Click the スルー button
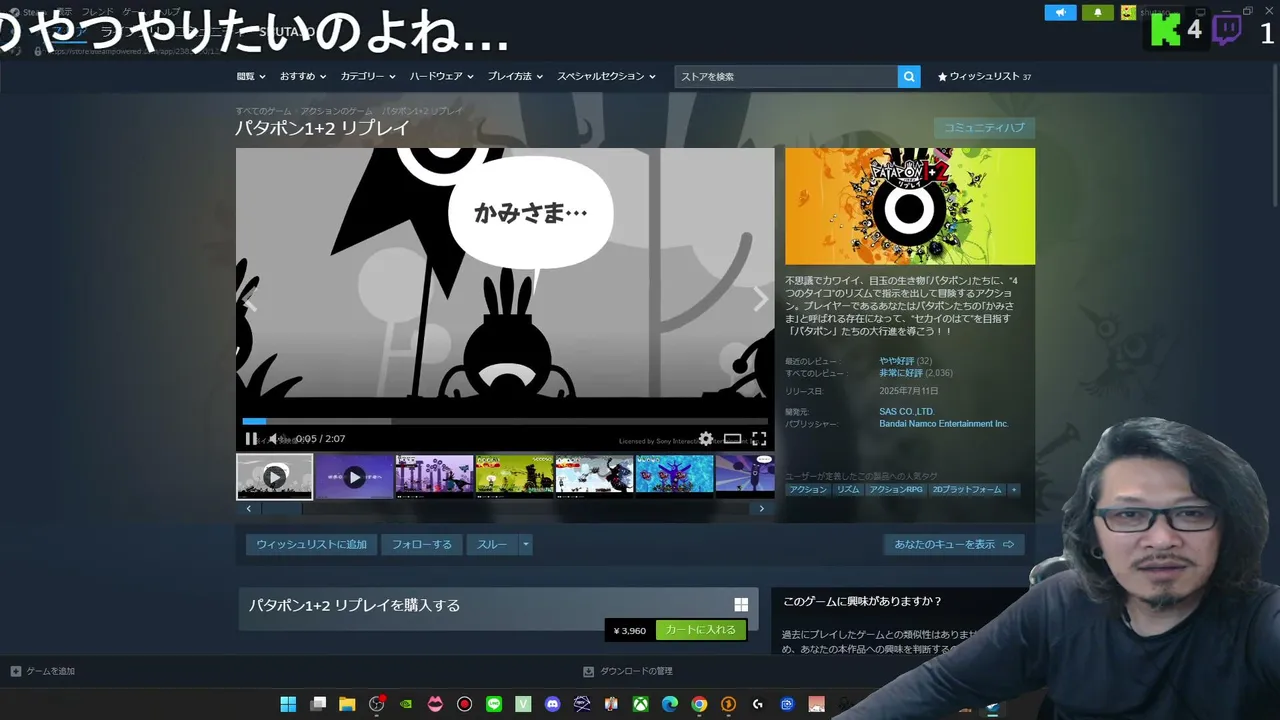This screenshot has width=1280, height=720. pos(492,545)
